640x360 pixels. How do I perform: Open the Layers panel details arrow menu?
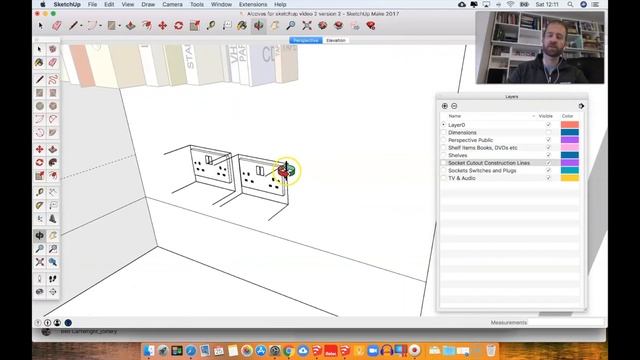[x=581, y=106]
